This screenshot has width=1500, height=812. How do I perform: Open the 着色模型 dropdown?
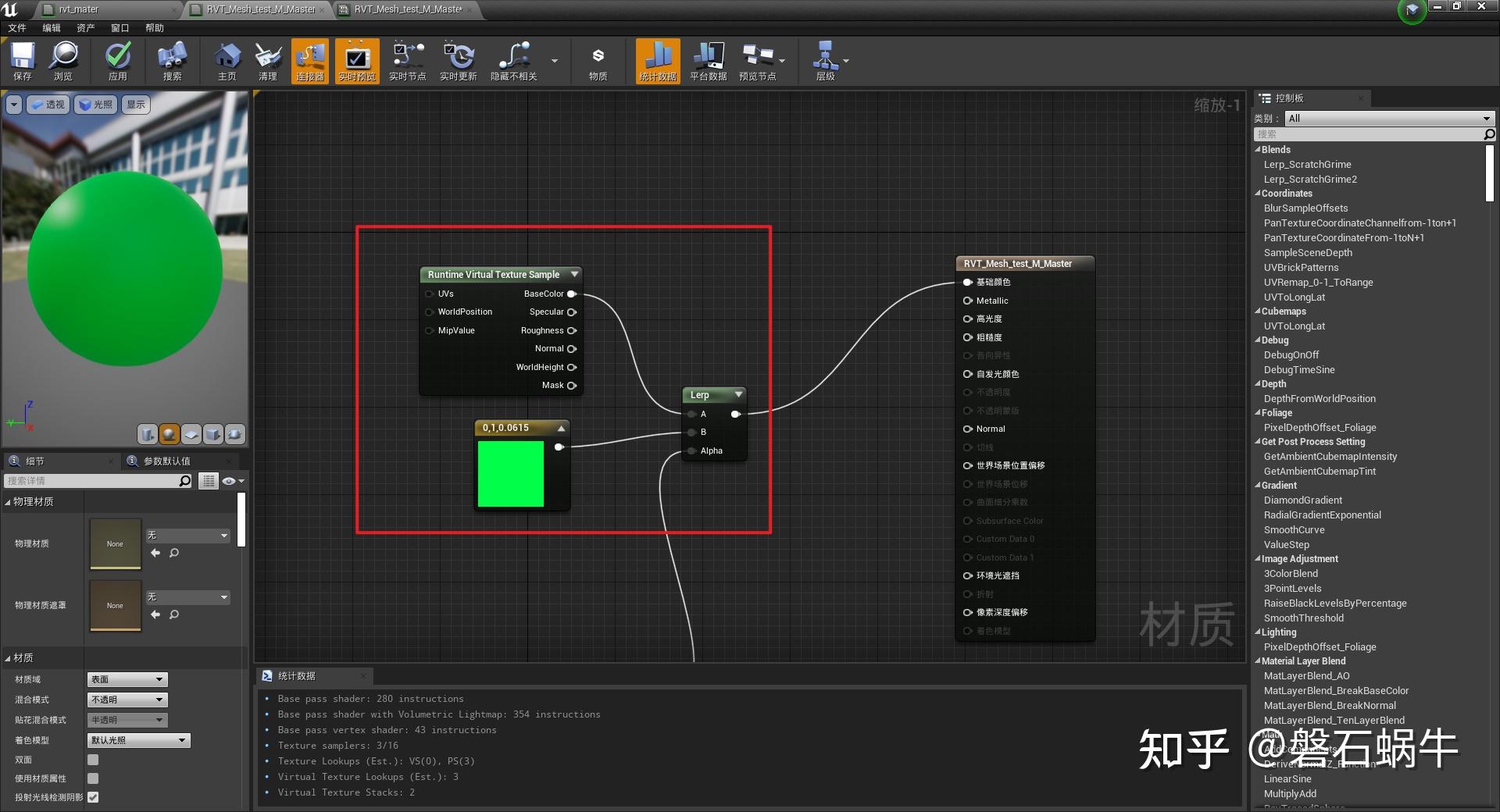pos(138,739)
